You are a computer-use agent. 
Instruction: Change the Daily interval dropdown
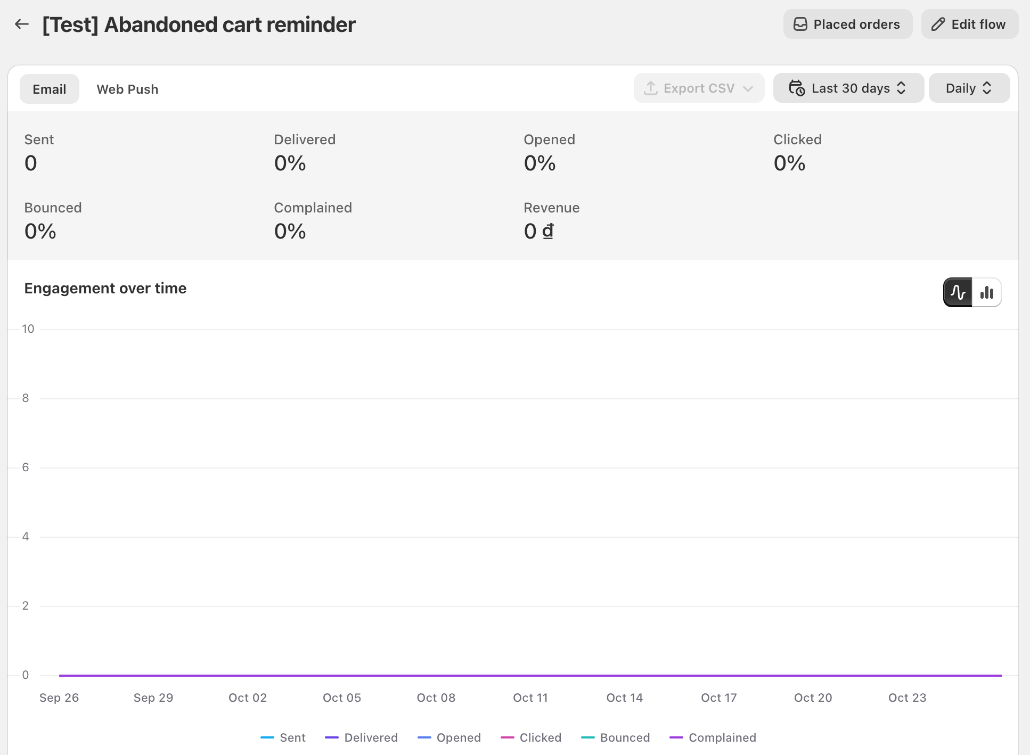(969, 88)
